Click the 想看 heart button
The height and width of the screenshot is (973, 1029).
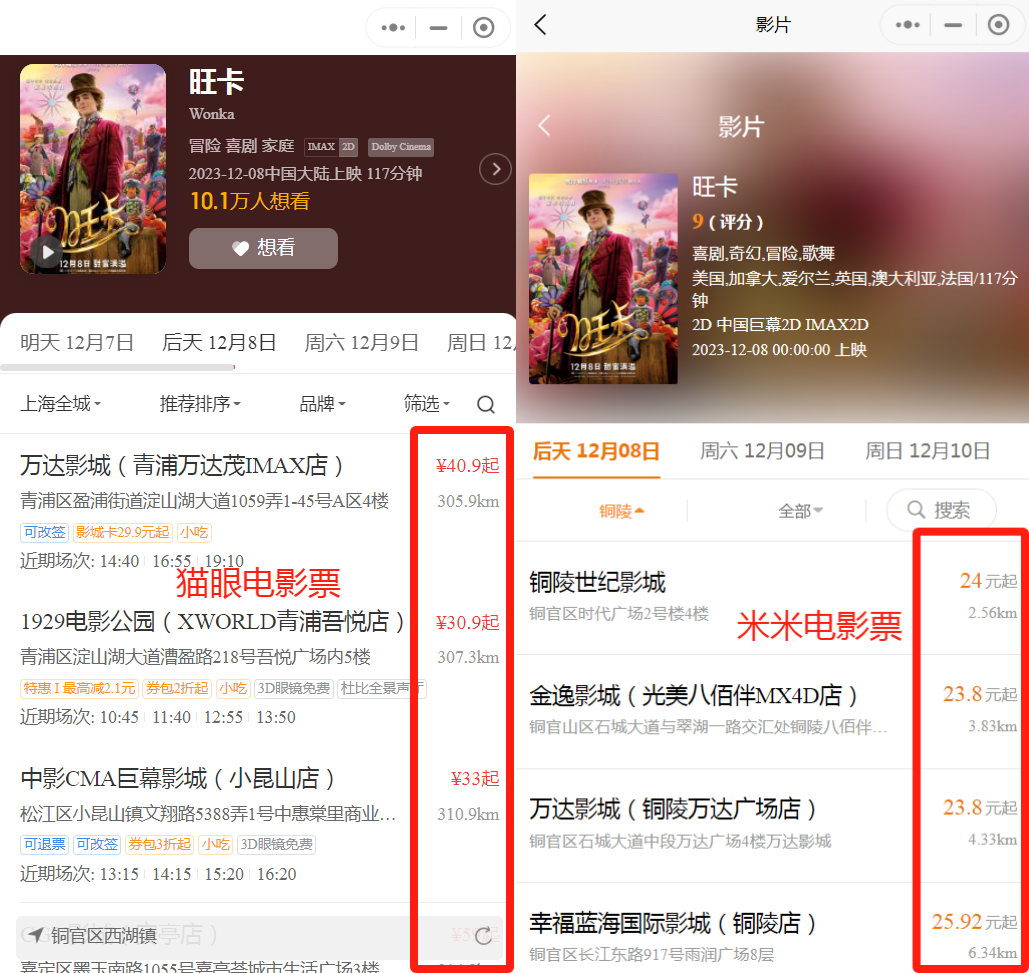point(263,248)
